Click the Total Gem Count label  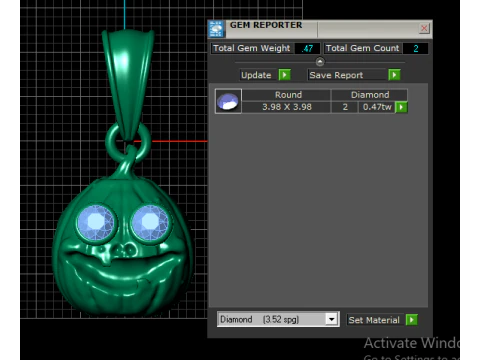tap(362, 48)
